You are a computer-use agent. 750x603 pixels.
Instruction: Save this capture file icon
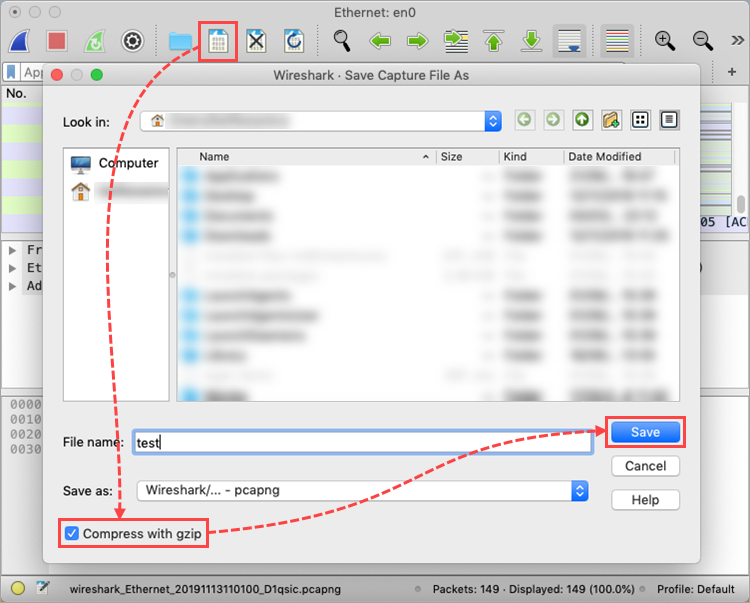(x=218, y=41)
